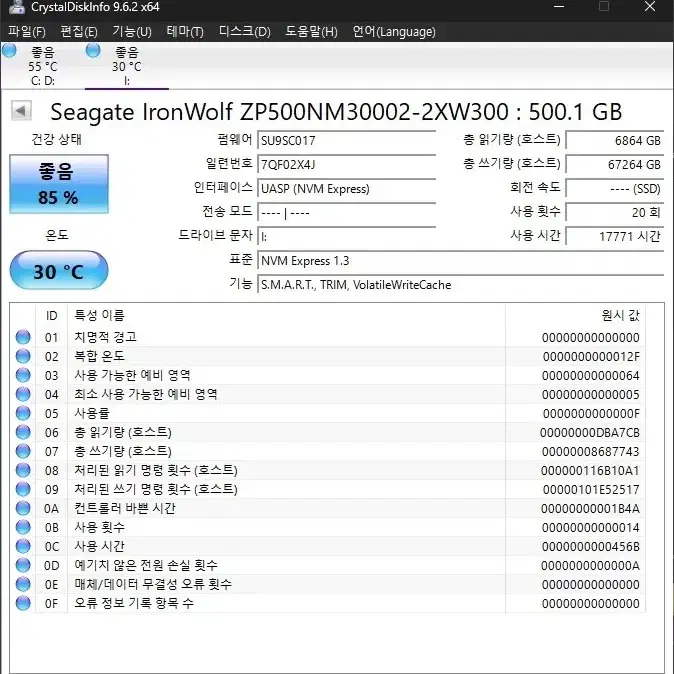Open the 편집(E) menu
Viewport: 674px width, 674px height.
79,31
